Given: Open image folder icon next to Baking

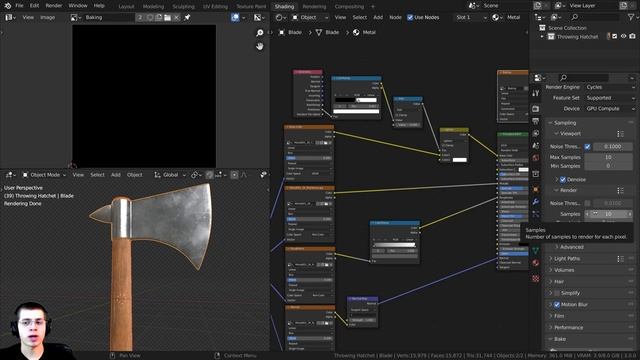Looking at the screenshot, I should click(167, 18).
